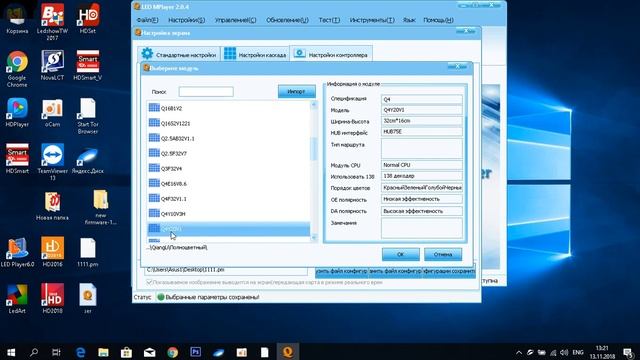Launch Microsoft Edge from the taskbar
This screenshot has height=360, width=640.
point(80,352)
